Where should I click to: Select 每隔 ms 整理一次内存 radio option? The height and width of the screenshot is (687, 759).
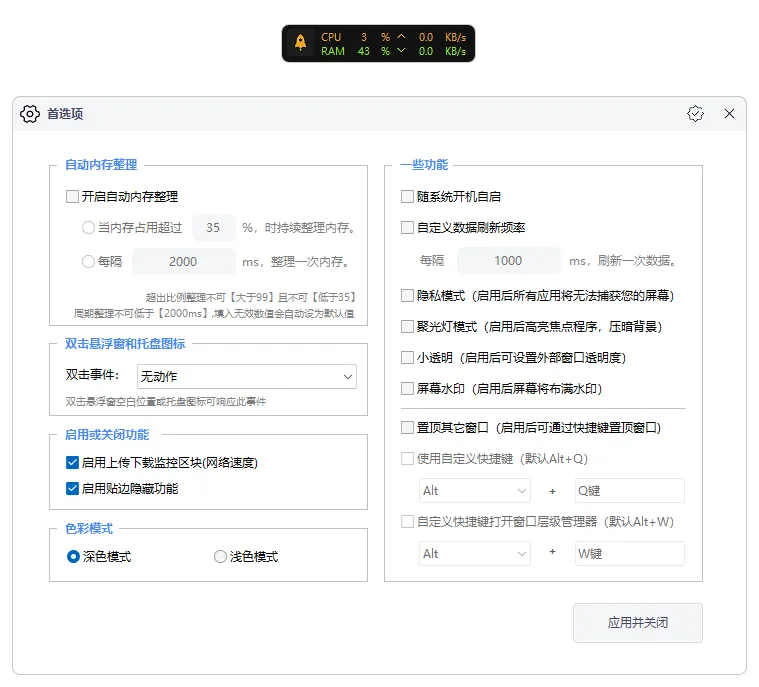(88, 261)
